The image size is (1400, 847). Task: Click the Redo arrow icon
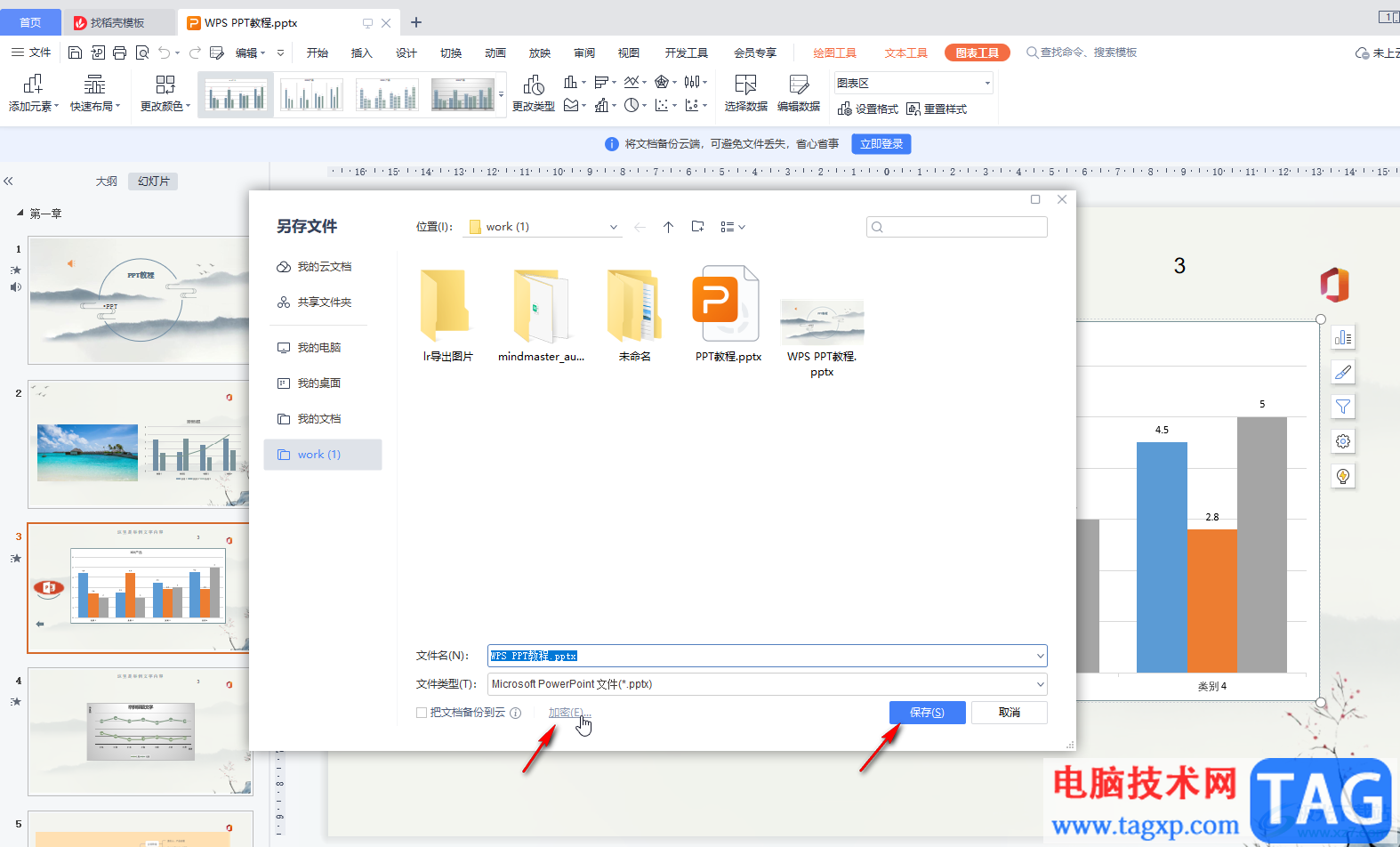pyautogui.click(x=195, y=52)
